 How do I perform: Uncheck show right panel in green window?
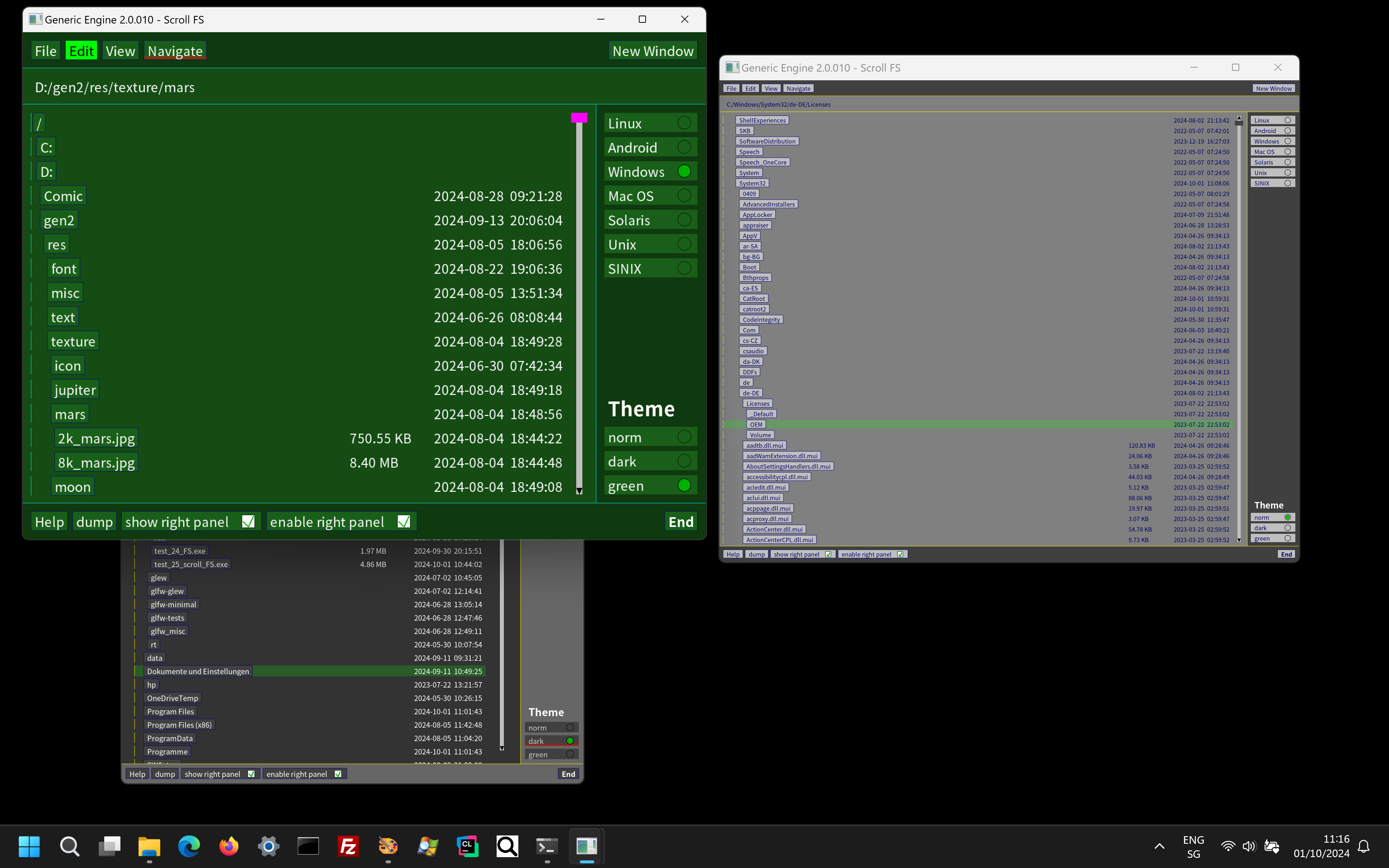click(248, 521)
